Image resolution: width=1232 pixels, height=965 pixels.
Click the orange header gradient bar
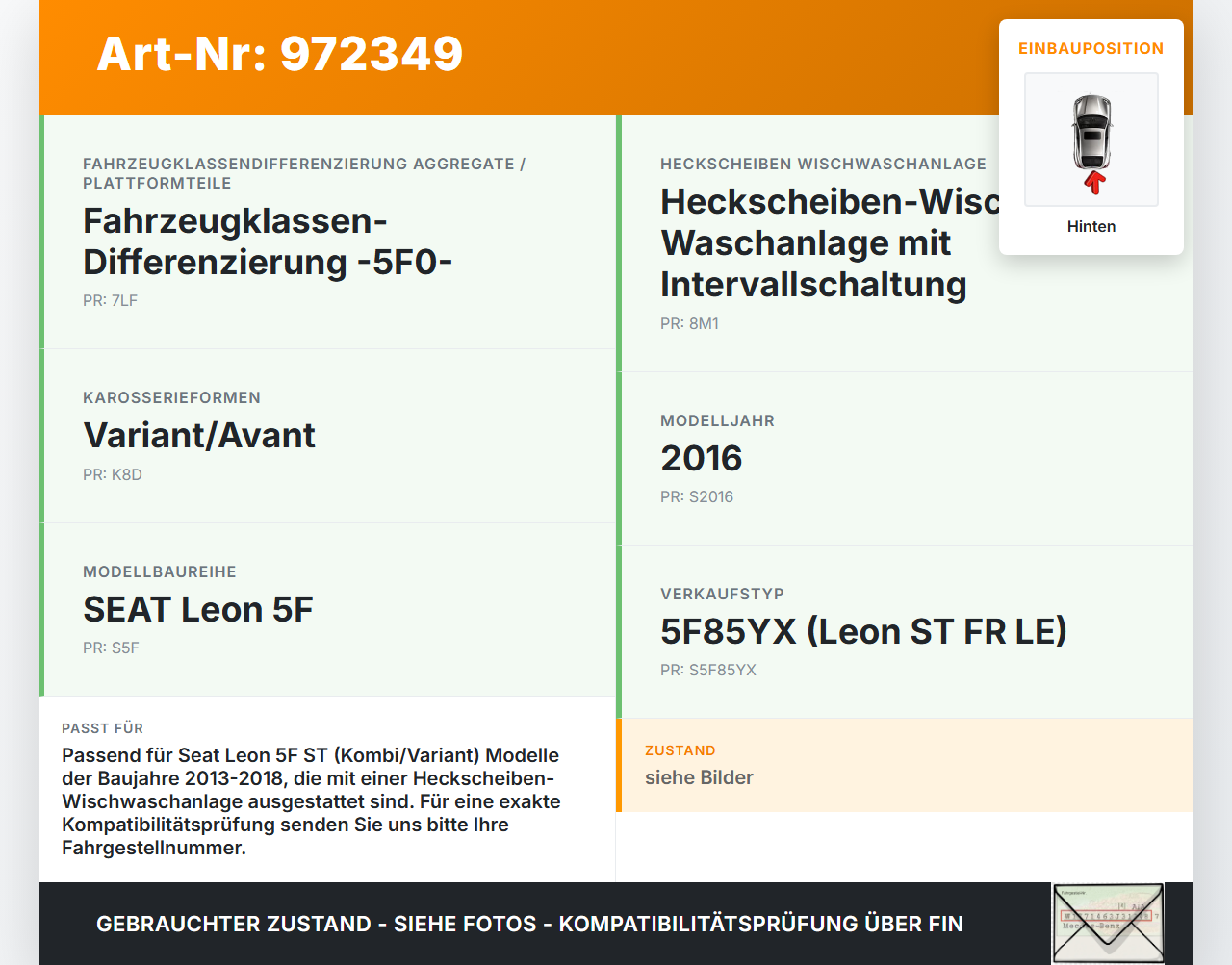[616, 58]
